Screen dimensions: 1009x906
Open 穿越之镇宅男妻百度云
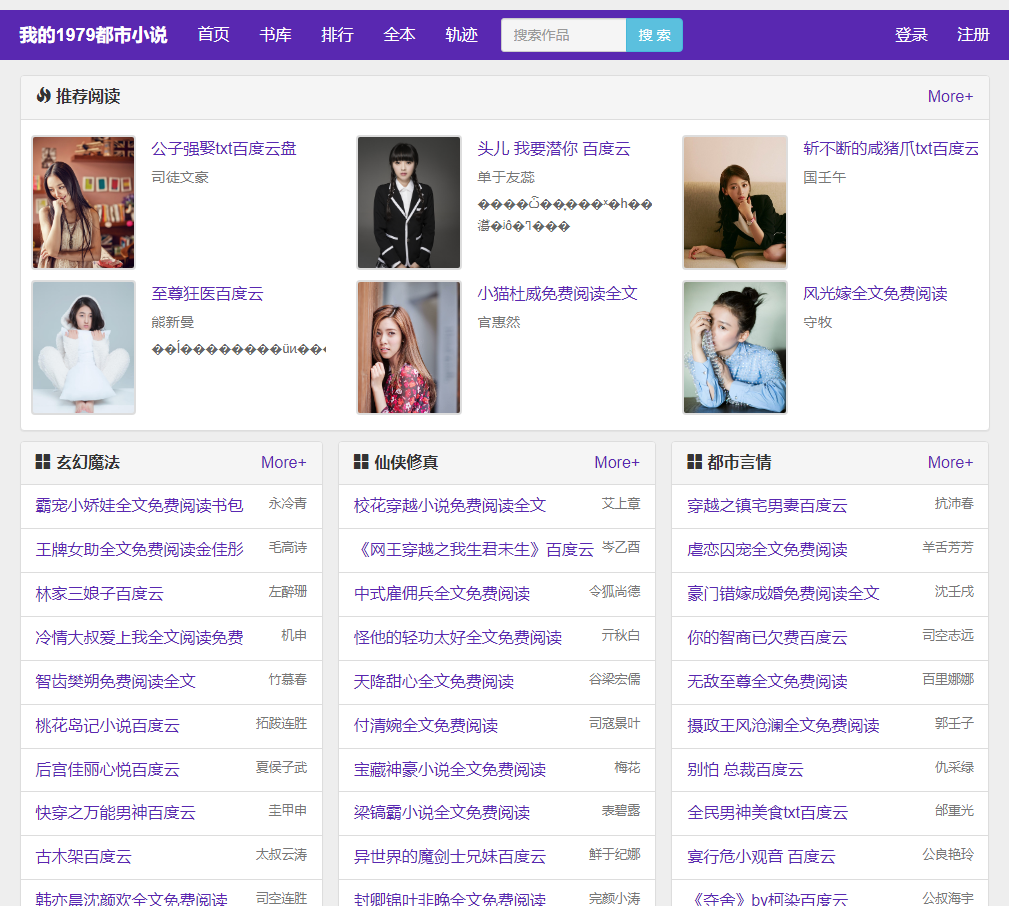coord(767,506)
